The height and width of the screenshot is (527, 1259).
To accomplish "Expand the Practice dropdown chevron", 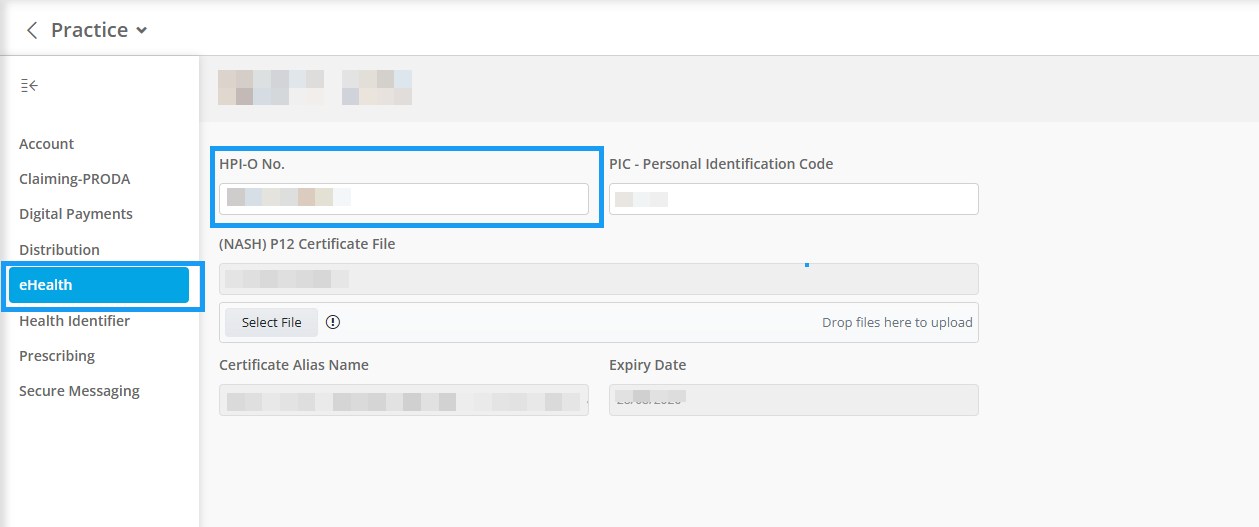I will [142, 31].
